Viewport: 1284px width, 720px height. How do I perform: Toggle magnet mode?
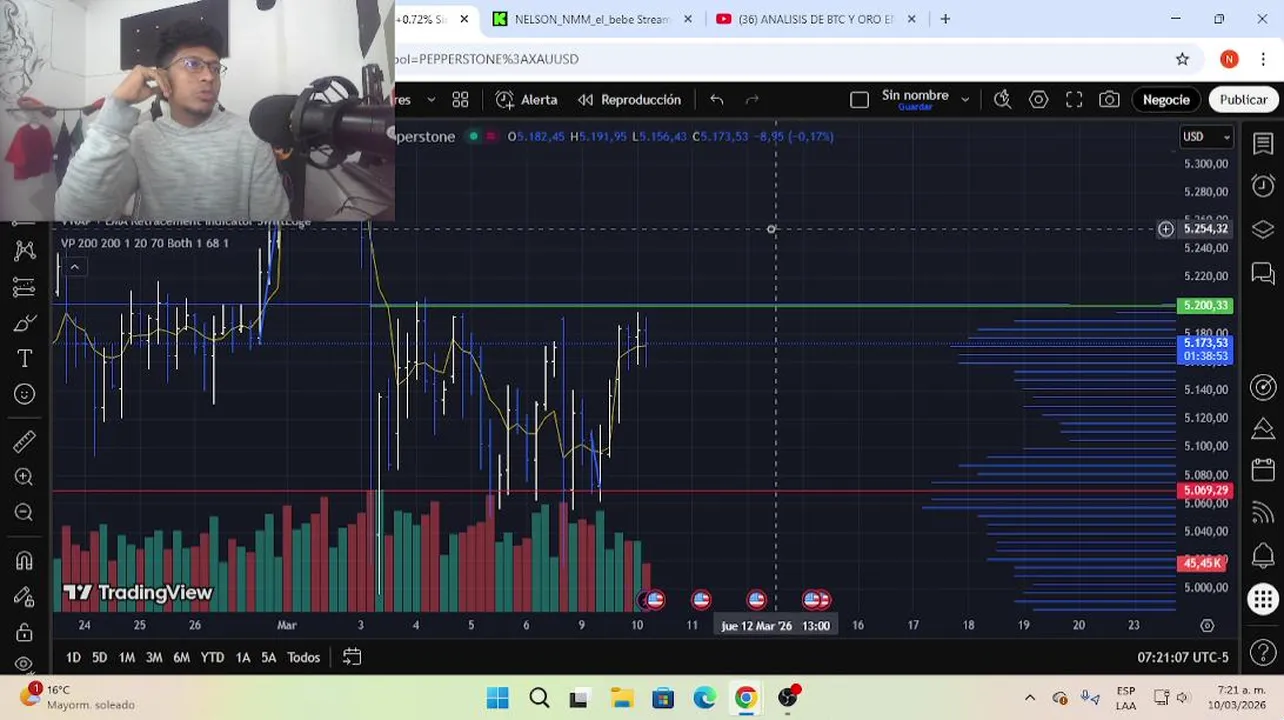[24, 560]
